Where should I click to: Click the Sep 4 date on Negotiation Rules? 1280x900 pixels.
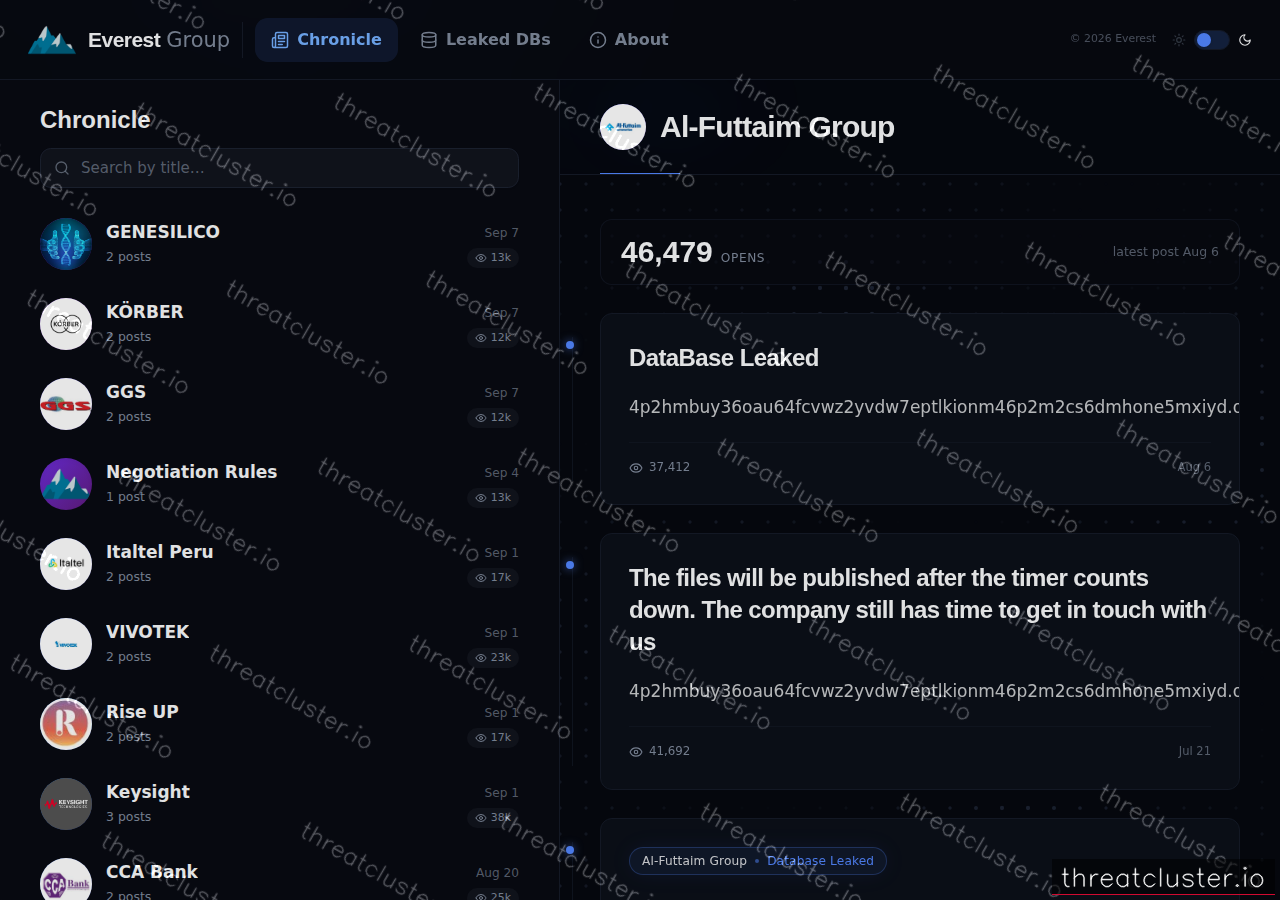[502, 473]
